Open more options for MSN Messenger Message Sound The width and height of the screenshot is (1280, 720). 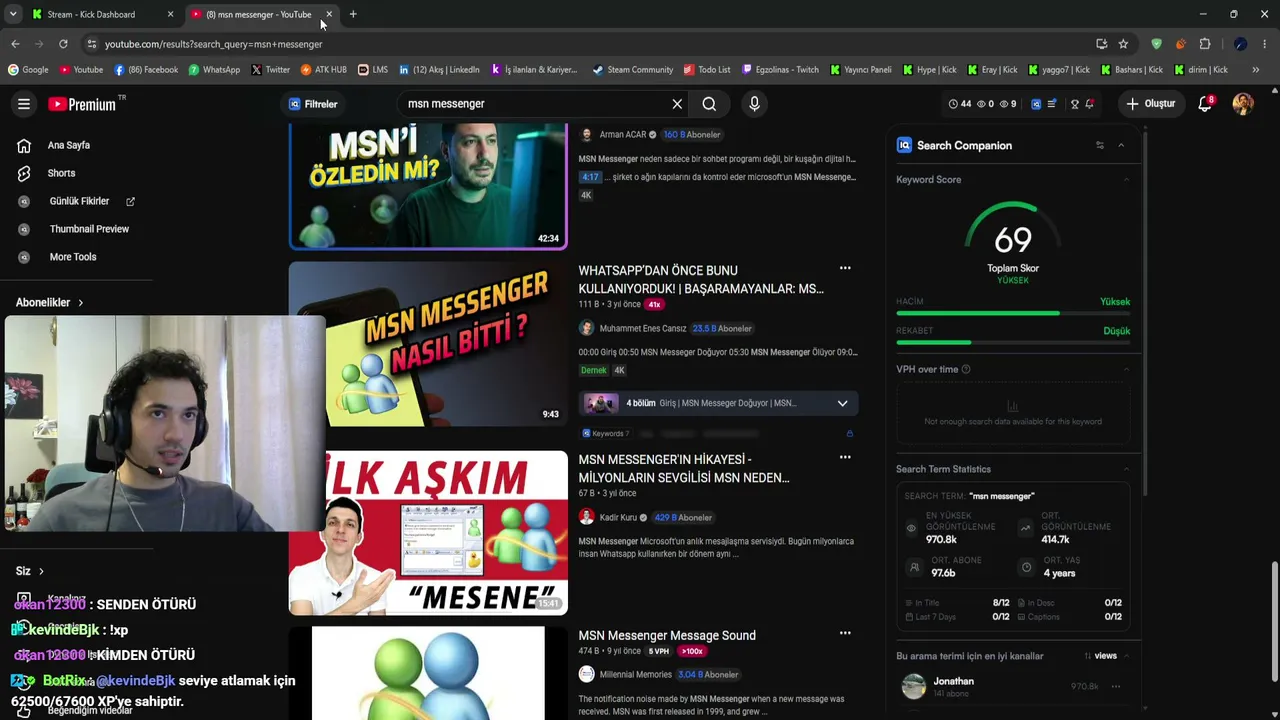(x=845, y=633)
